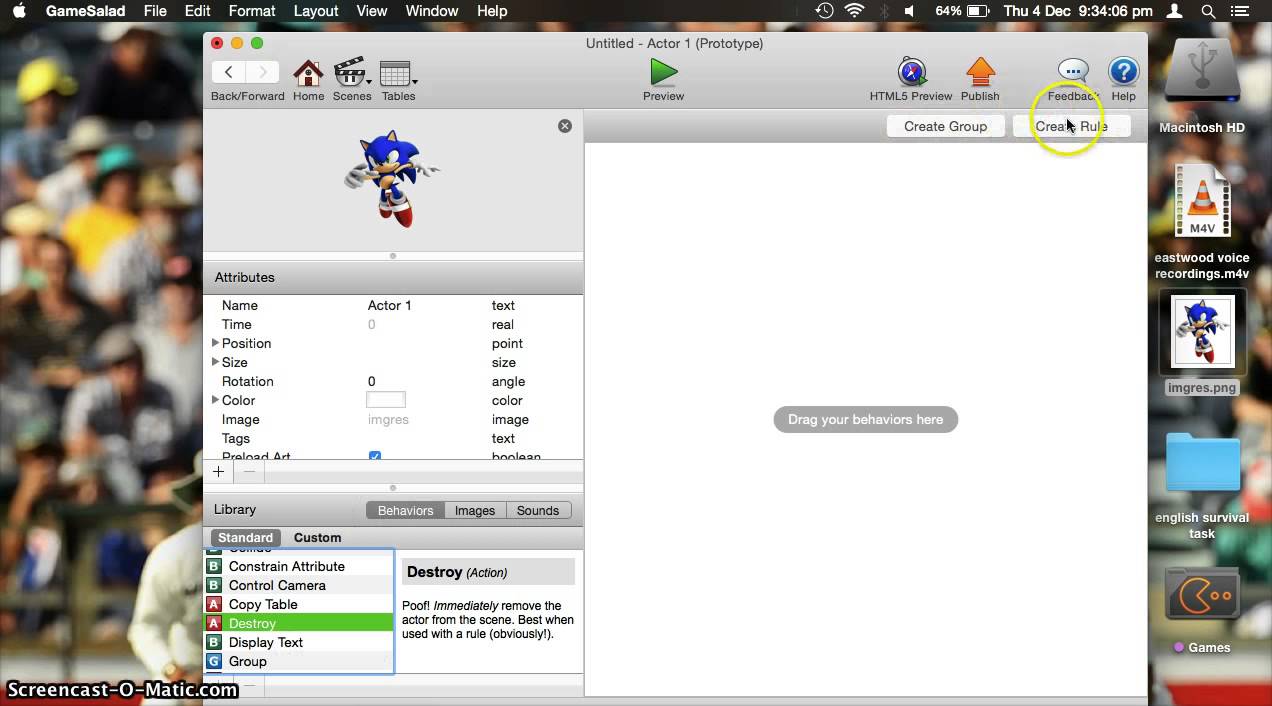Open the Scenes dropdown arrow

point(369,81)
